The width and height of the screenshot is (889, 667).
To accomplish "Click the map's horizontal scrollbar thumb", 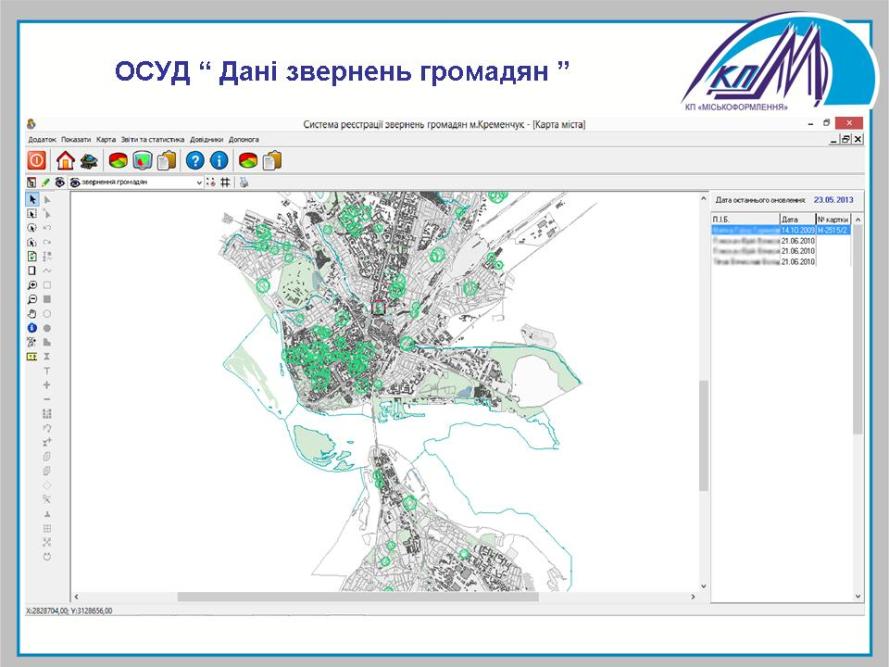I will (x=357, y=597).
